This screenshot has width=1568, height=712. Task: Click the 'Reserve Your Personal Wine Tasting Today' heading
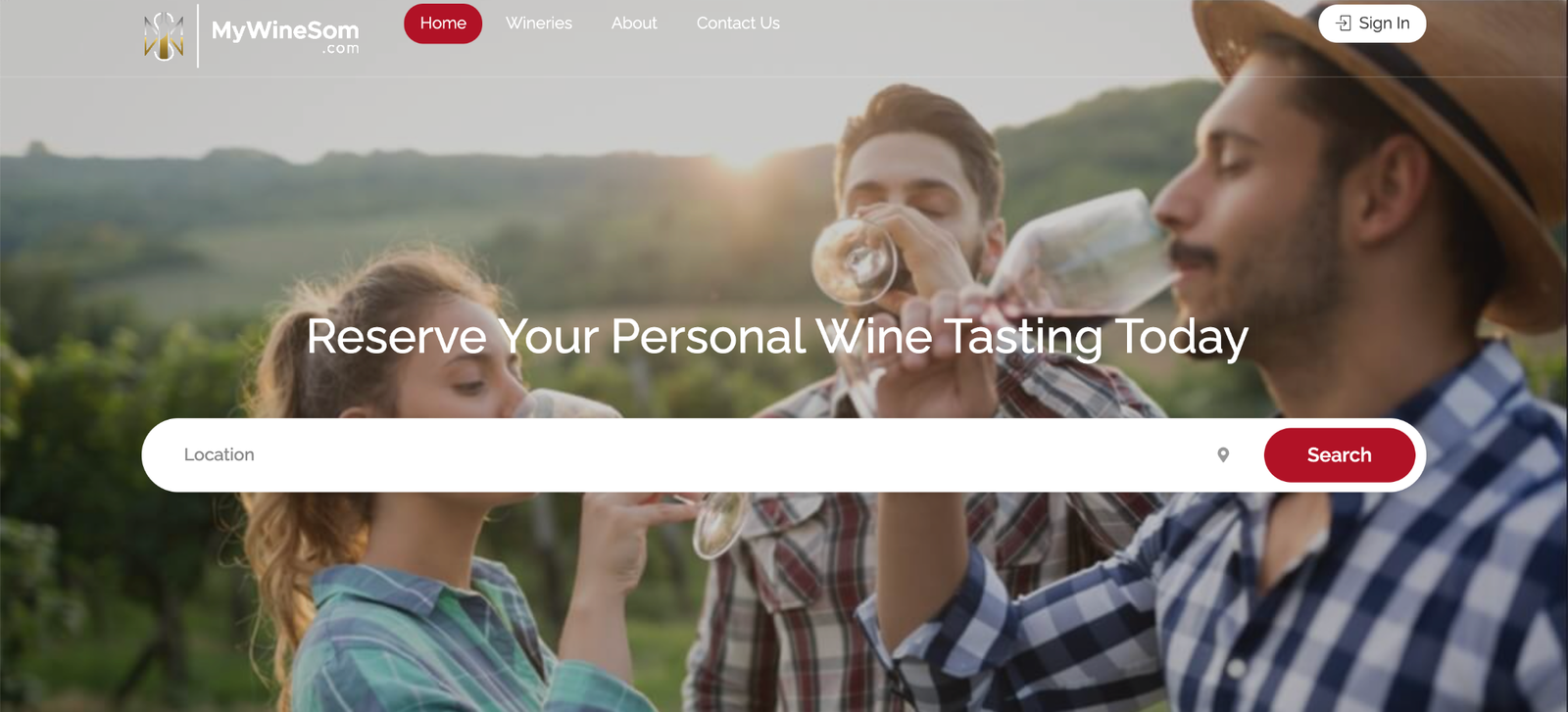[777, 337]
